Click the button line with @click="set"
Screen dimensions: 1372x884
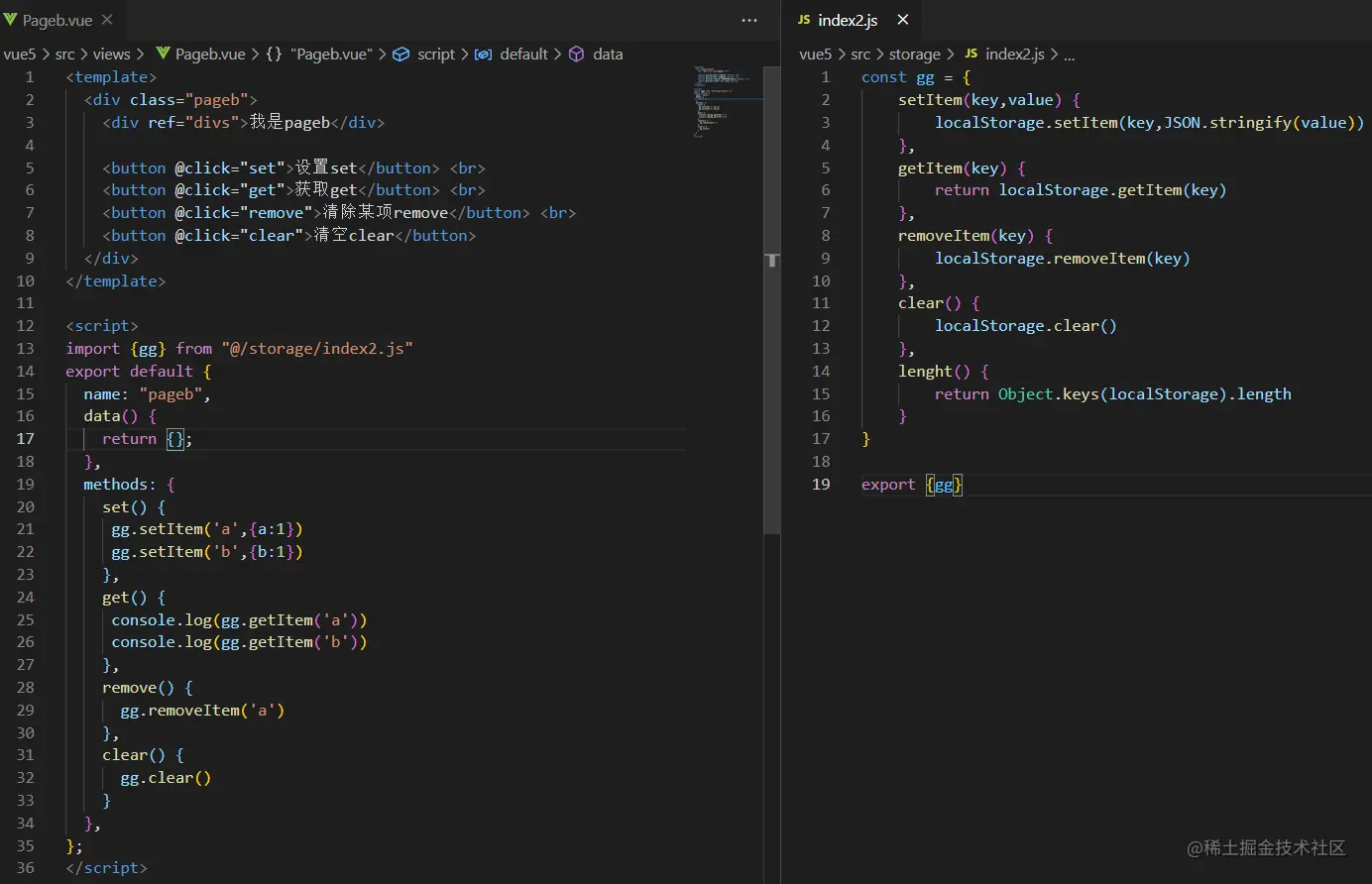(x=294, y=168)
